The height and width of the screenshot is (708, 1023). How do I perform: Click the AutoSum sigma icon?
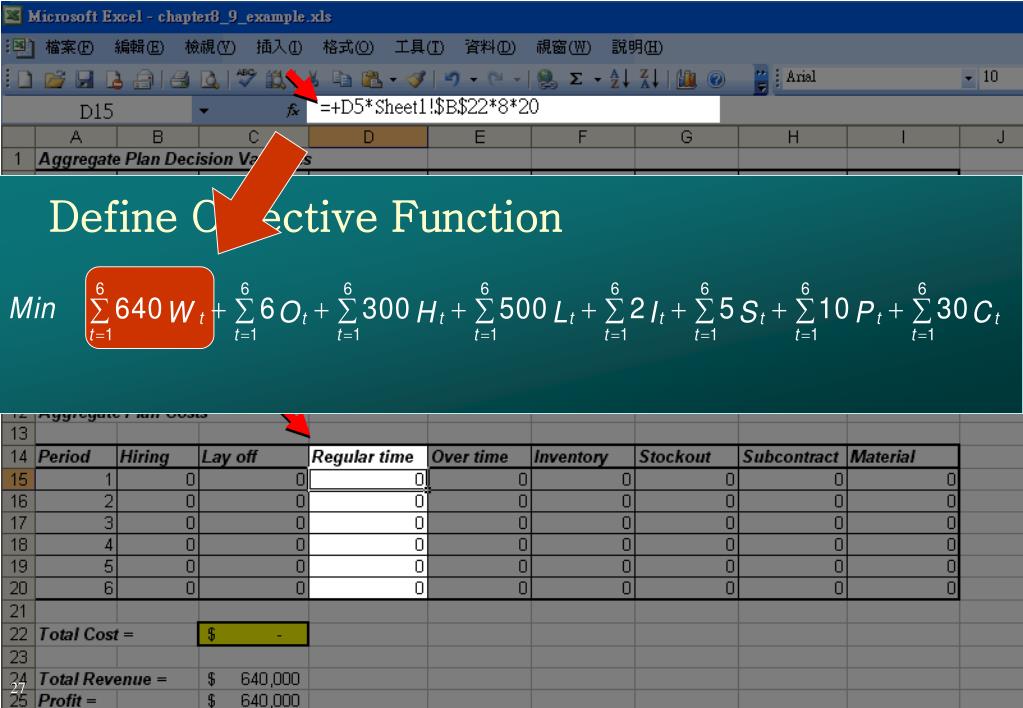(576, 77)
